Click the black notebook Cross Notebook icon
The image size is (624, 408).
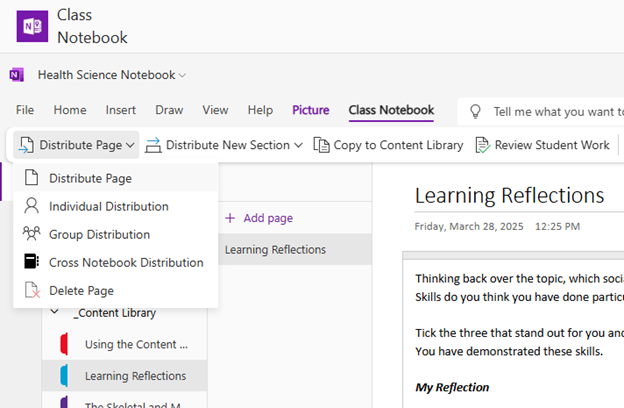coord(31,262)
